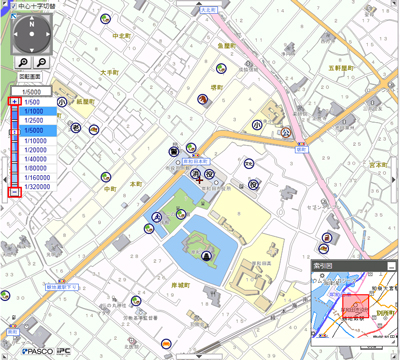Minimize the 索引図 overview panel
The width and height of the screenshot is (400, 360).
click(390, 266)
